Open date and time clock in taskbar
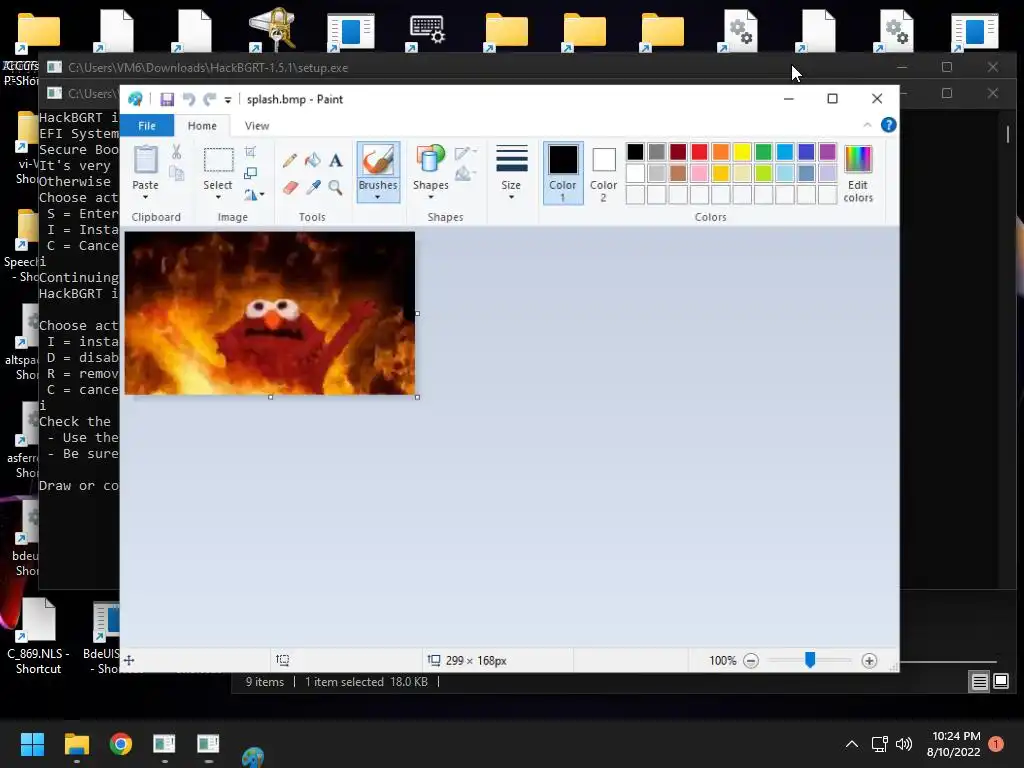The height and width of the screenshot is (768, 1024). tap(953, 744)
